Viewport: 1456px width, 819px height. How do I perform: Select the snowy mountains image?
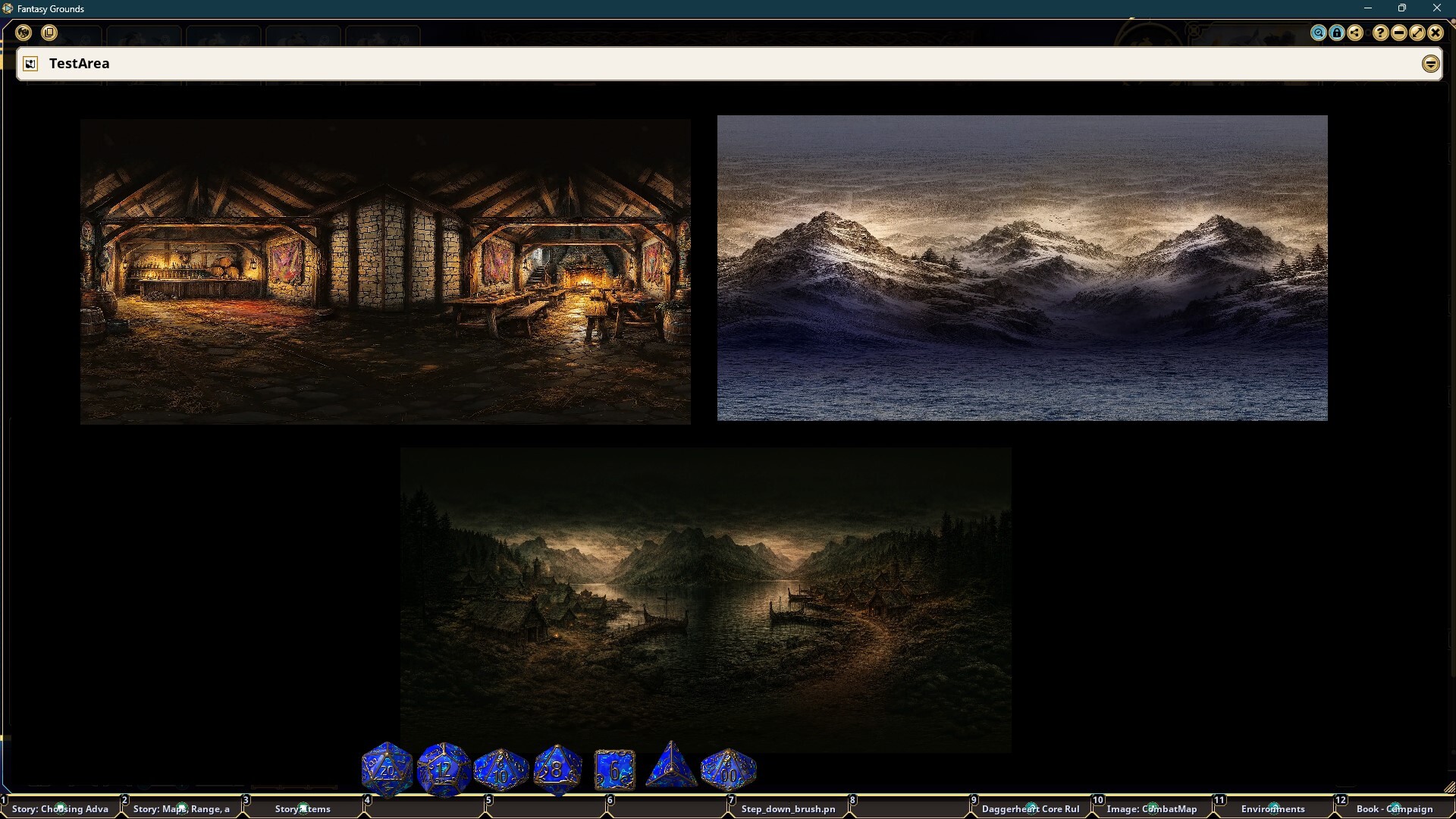point(1022,268)
